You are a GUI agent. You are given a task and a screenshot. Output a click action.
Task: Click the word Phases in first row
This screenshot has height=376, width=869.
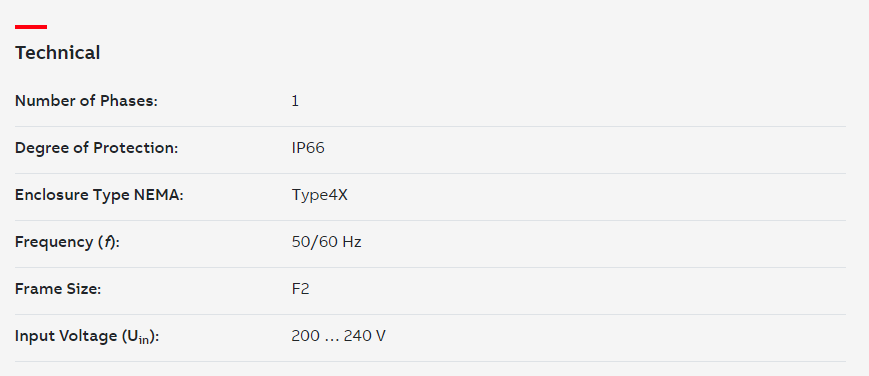[129, 101]
